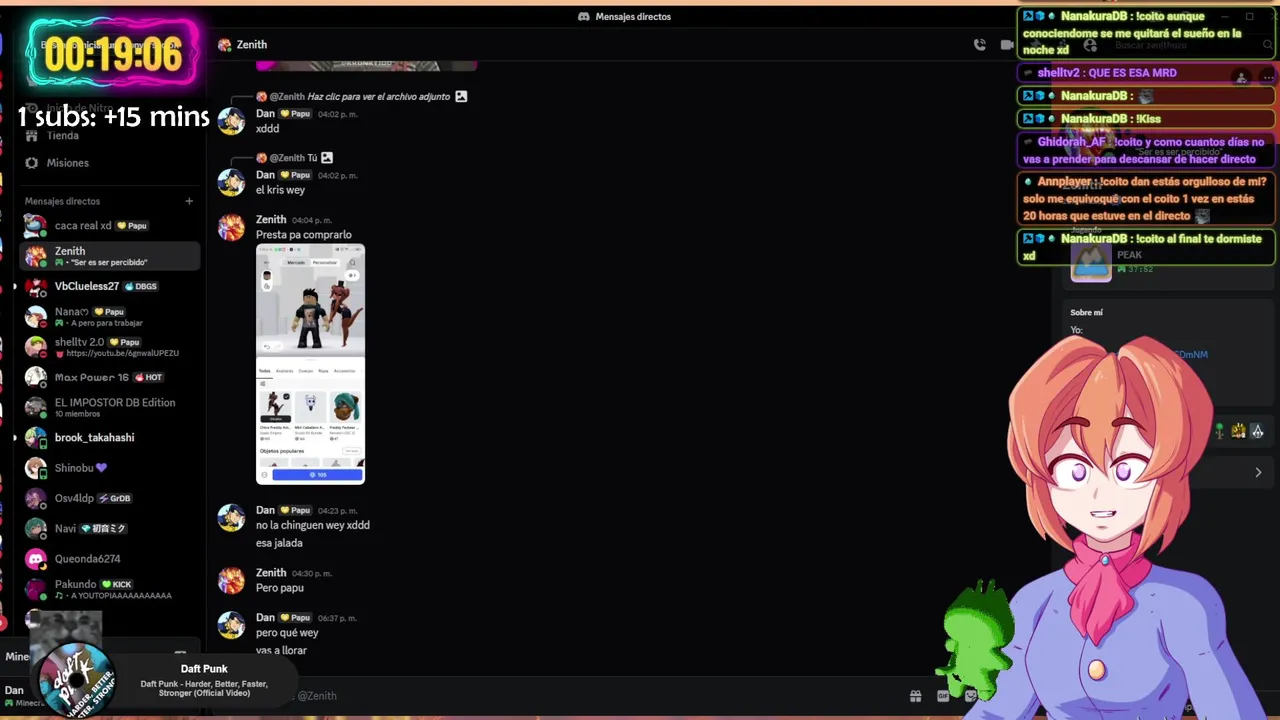
Task: Start a voice call with Zenith
Action: tap(979, 45)
